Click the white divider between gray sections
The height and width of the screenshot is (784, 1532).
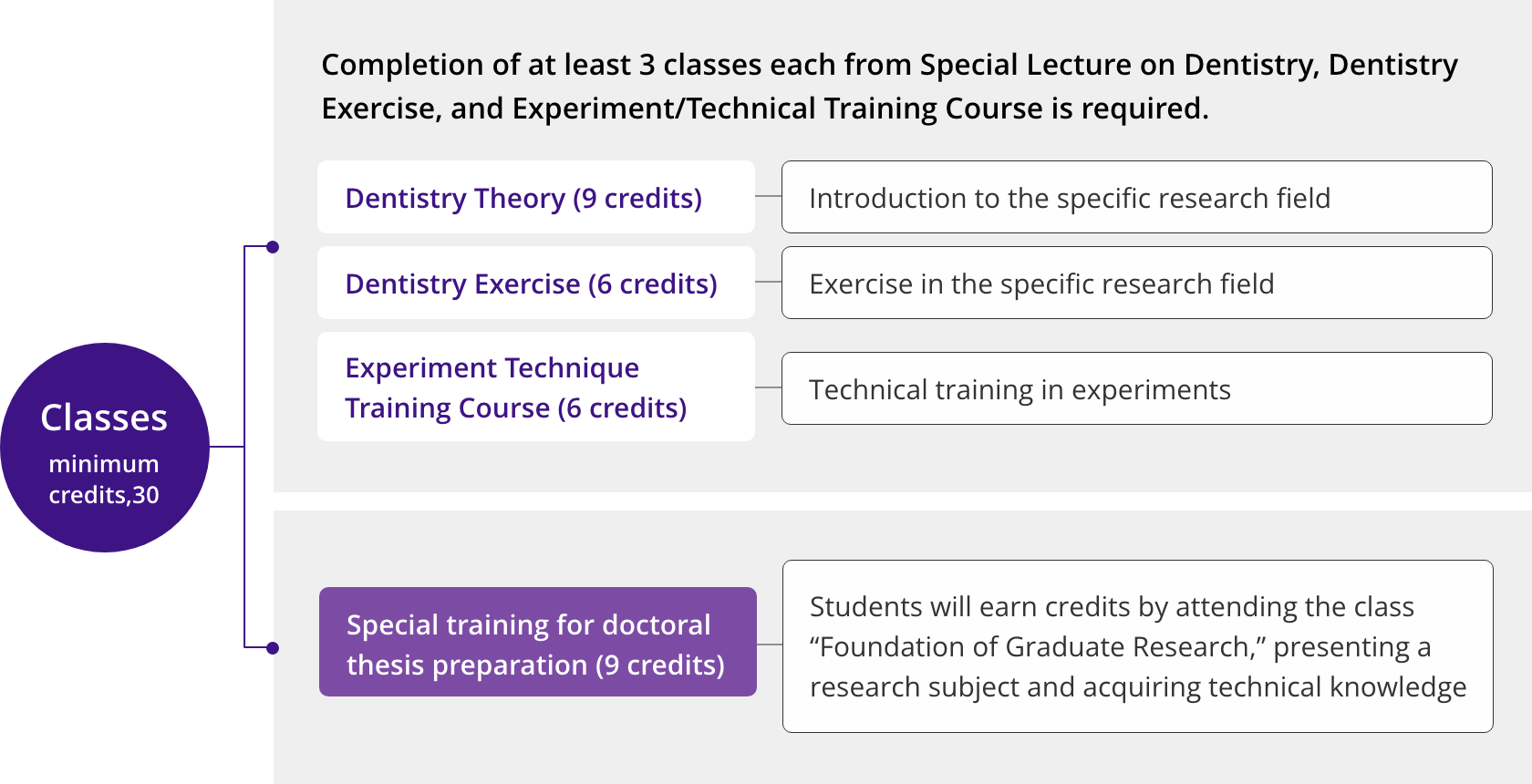[x=903, y=501]
